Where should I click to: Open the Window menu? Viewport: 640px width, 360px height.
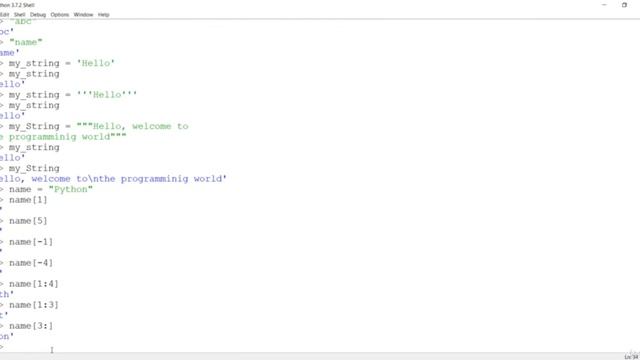(x=83, y=15)
